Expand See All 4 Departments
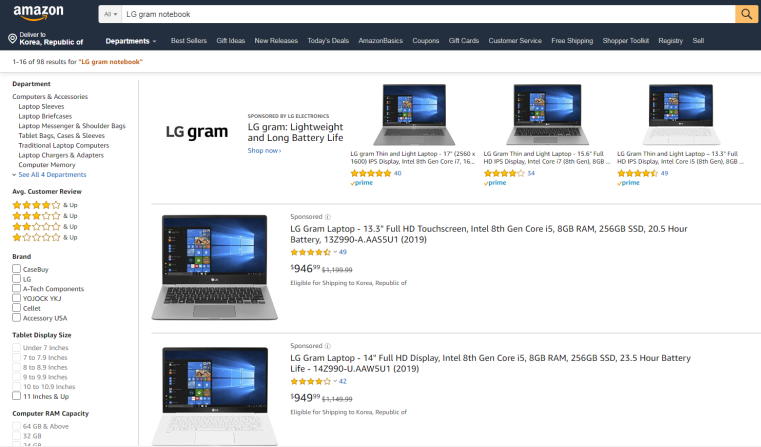Image resolution: width=761 pixels, height=447 pixels. [50, 175]
